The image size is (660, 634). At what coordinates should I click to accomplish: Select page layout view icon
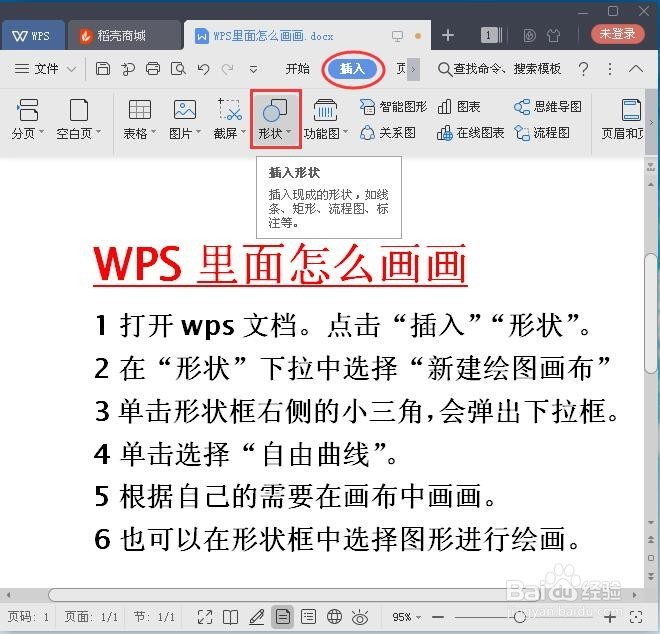click(282, 617)
